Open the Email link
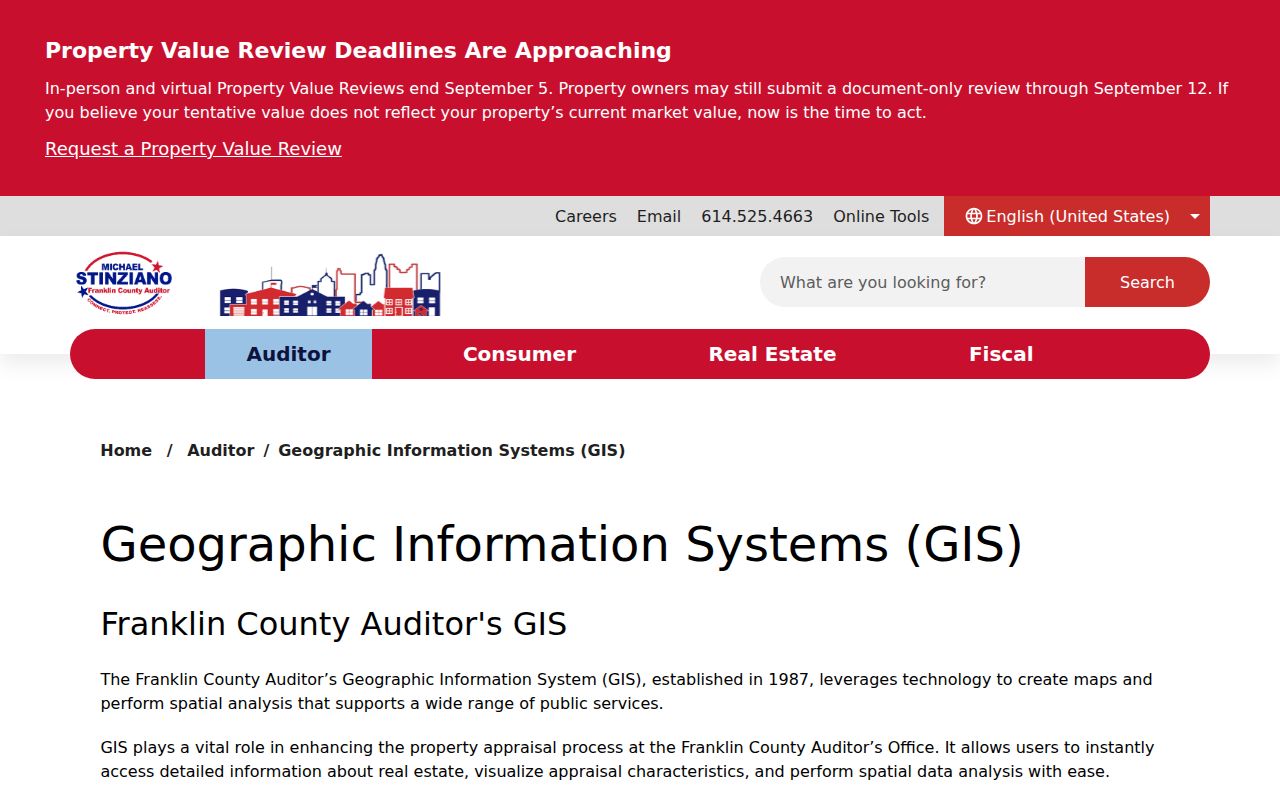 (659, 216)
